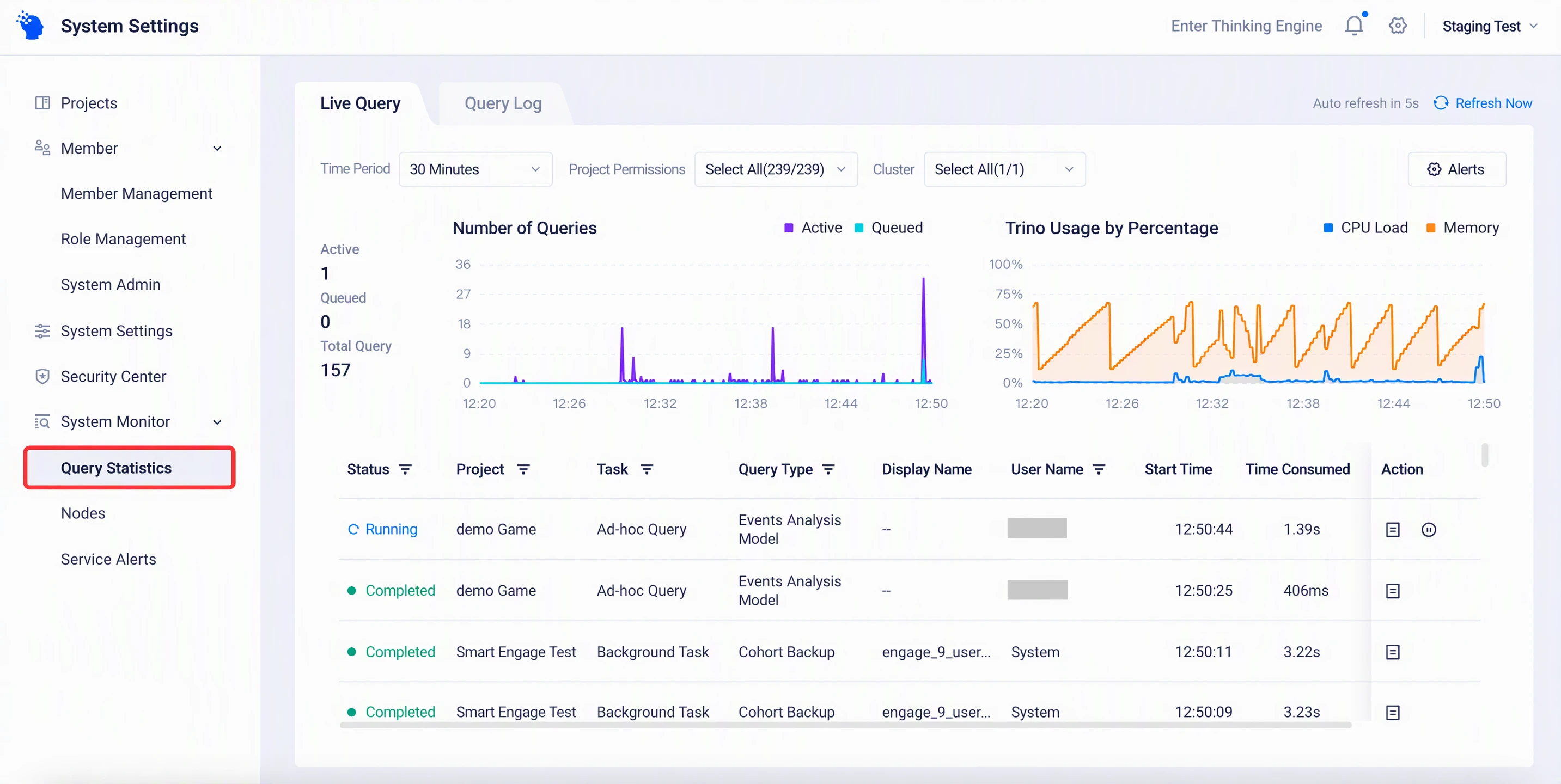Viewport: 1561px width, 784px height.
Task: View details of the 12:50:11 query
Action: click(1393, 652)
